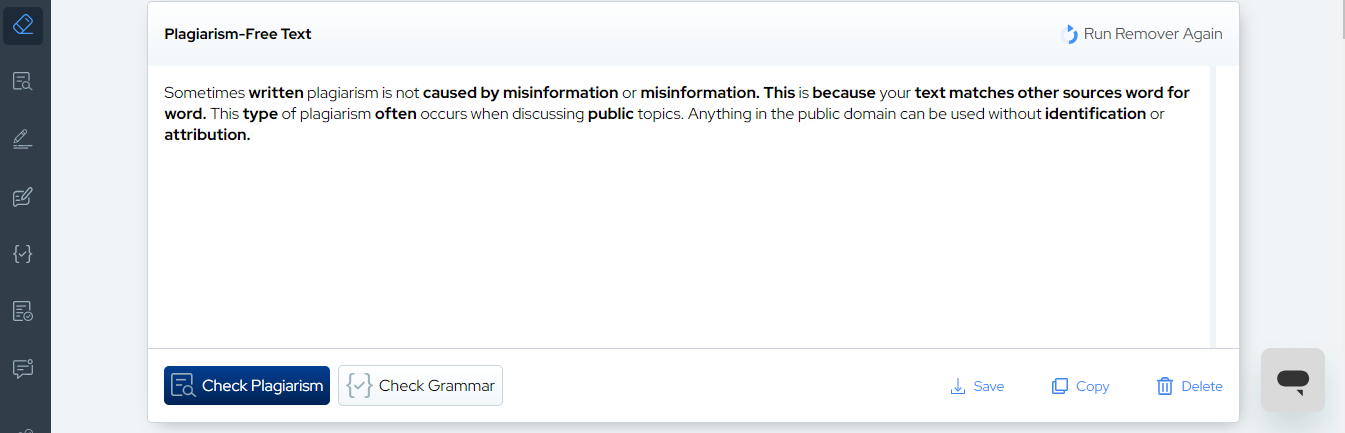Click the bold word identification in text
This screenshot has width=1345, height=433.
(x=1095, y=114)
